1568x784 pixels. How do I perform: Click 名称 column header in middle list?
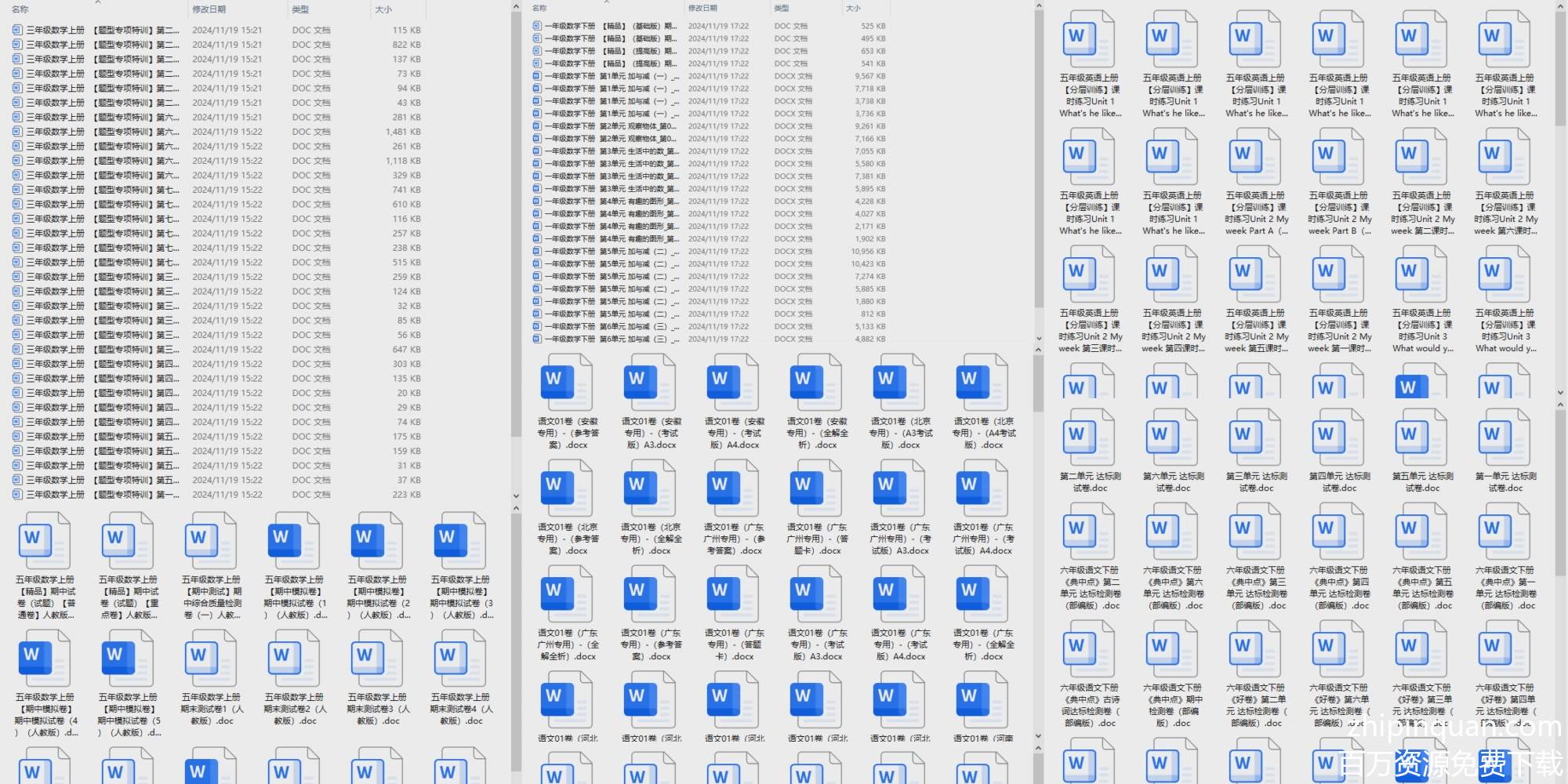click(x=539, y=8)
